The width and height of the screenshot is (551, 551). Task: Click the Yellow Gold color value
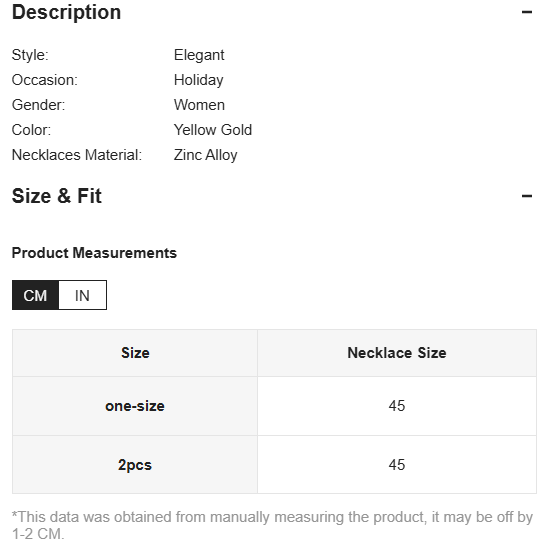(213, 130)
